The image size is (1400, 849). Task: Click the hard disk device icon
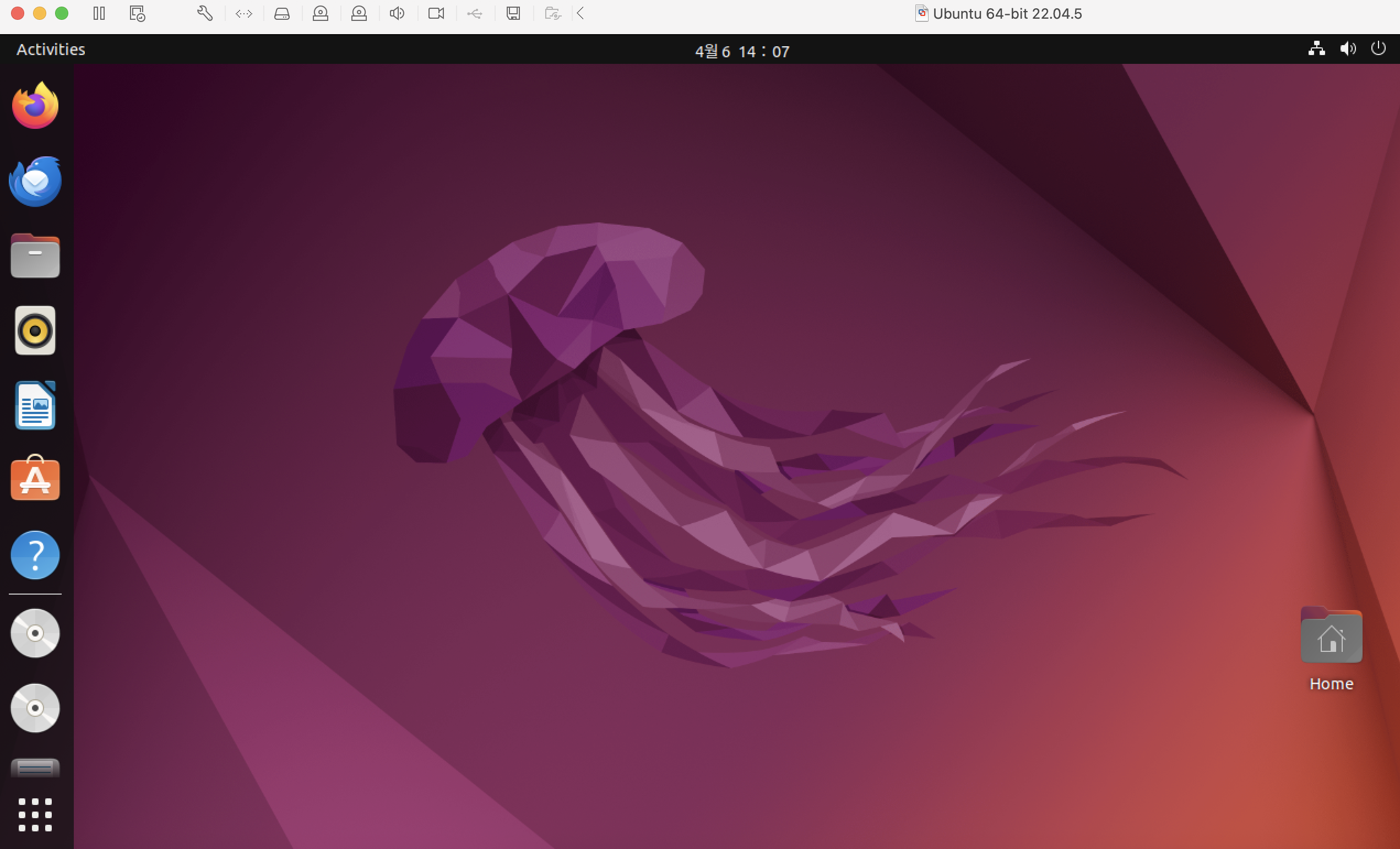pyautogui.click(x=282, y=14)
